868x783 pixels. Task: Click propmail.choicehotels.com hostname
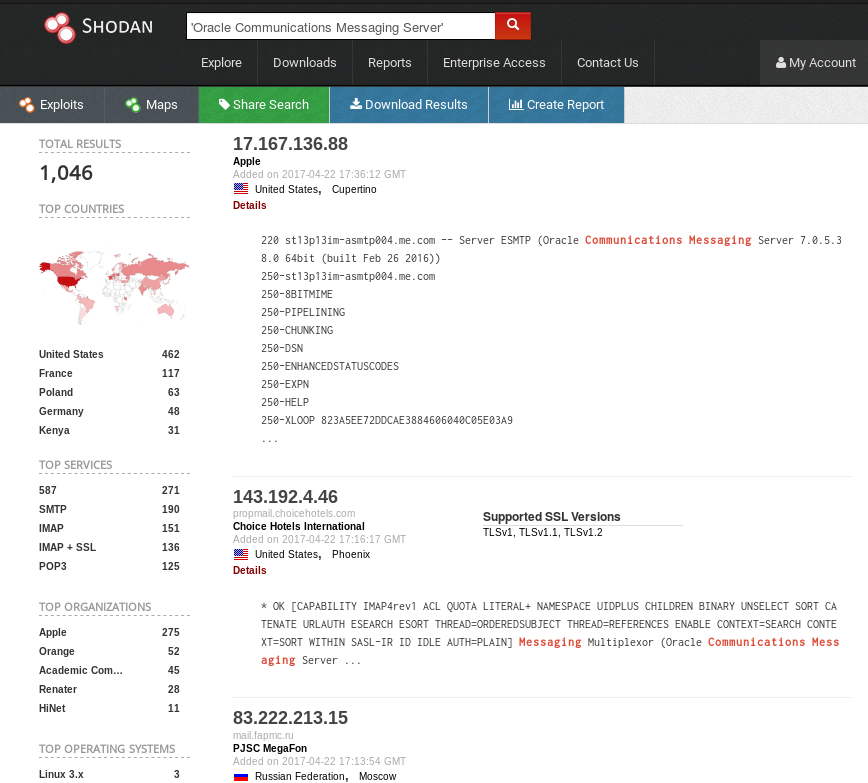click(x=294, y=513)
